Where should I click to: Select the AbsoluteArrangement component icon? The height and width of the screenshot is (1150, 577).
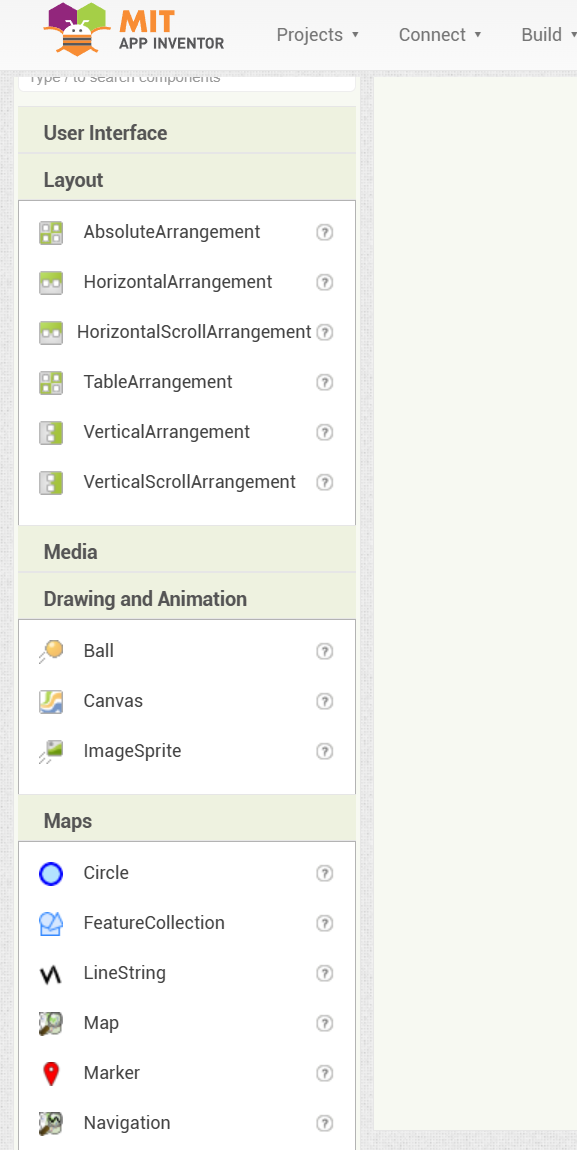51,232
